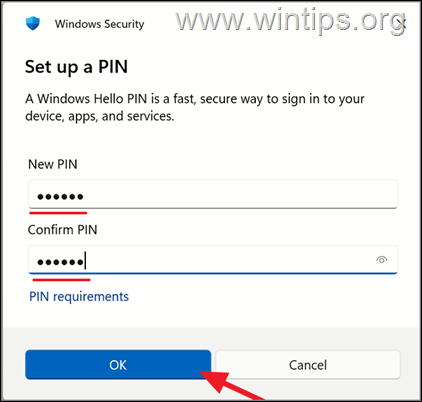Screen dimensions: 422x402
Task: Click the red underline beneath New PIN box
Action: click(x=58, y=213)
